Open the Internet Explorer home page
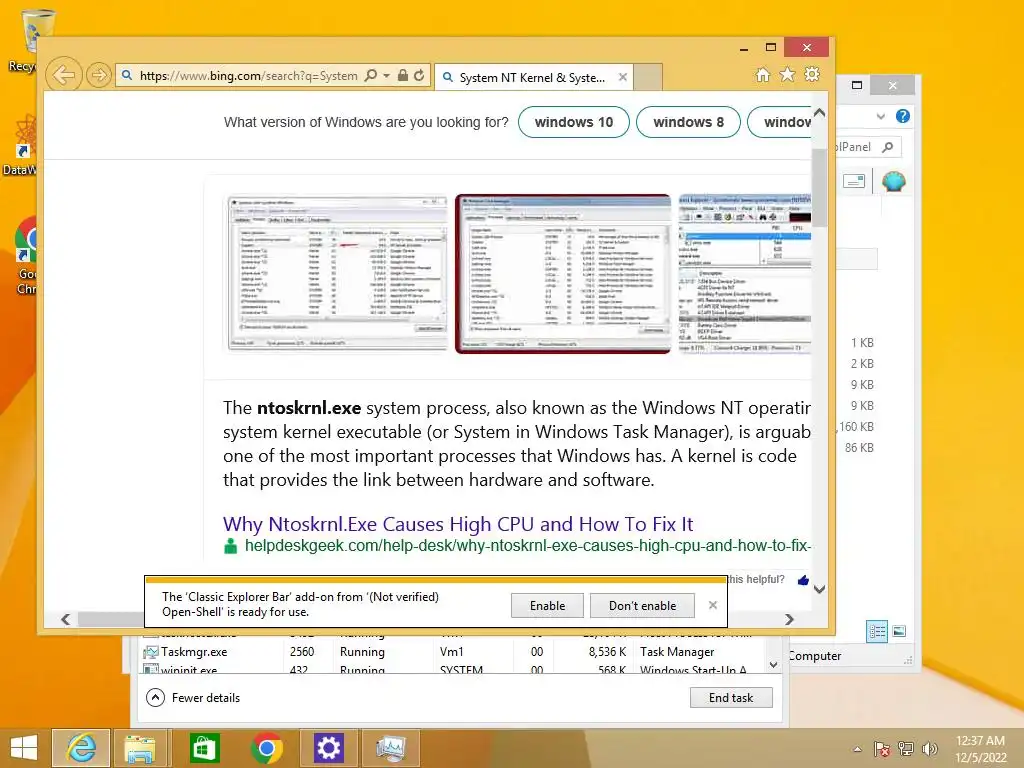Screen dimensions: 1024x768 pyautogui.click(x=763, y=74)
